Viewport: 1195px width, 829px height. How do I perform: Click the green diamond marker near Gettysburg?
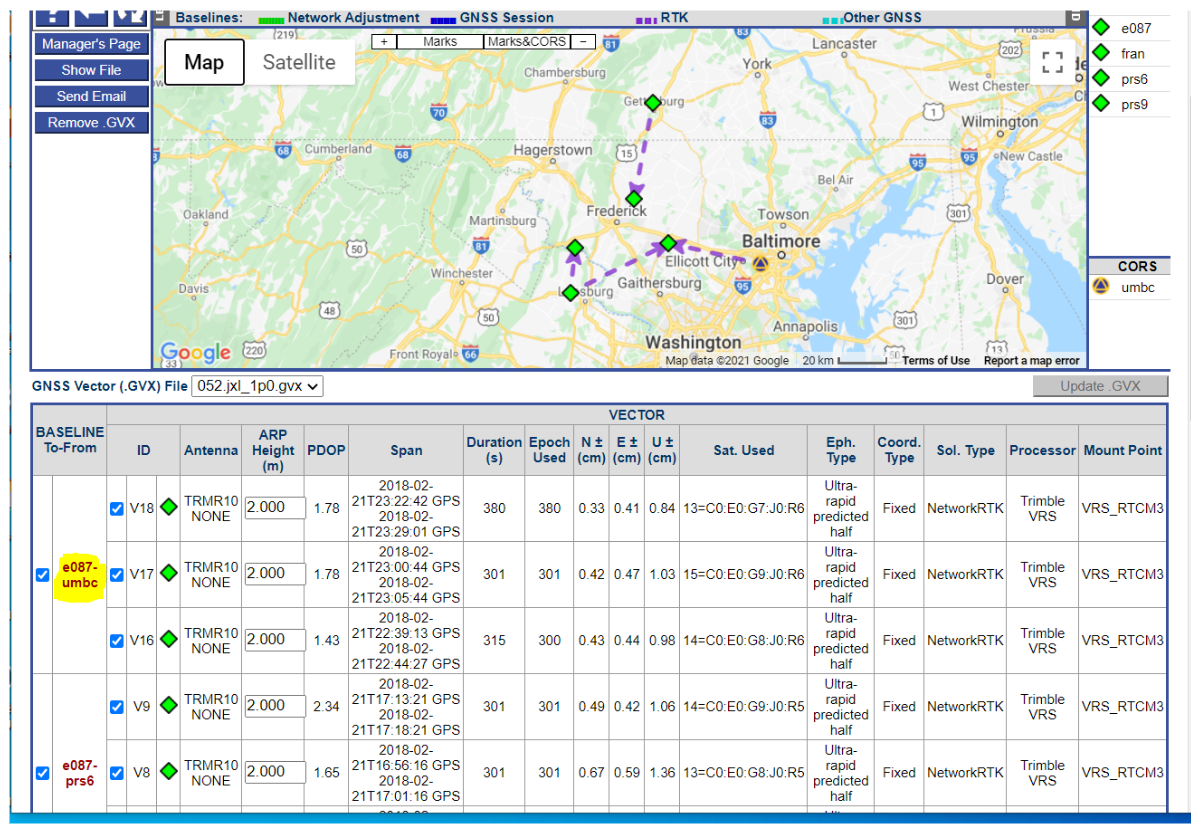pos(653,103)
